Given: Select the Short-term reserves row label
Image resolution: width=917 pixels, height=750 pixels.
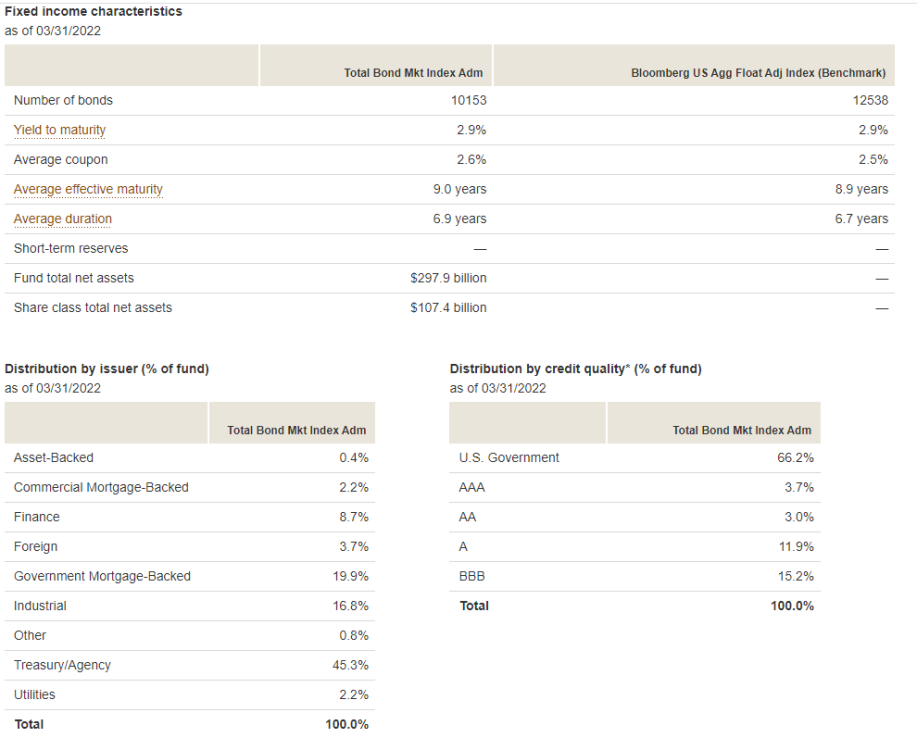Looking at the screenshot, I should click(71, 248).
